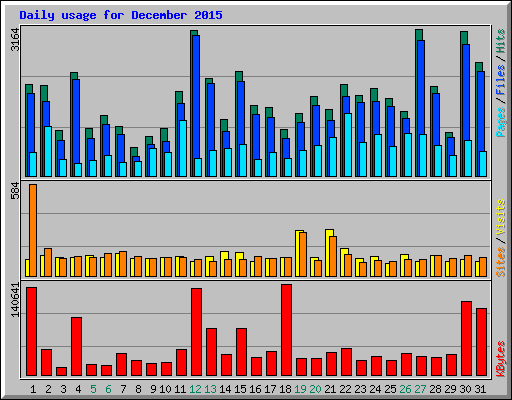The height and width of the screenshot is (400, 512).
Task: Click green weekend day label 27
Action: click(x=420, y=389)
